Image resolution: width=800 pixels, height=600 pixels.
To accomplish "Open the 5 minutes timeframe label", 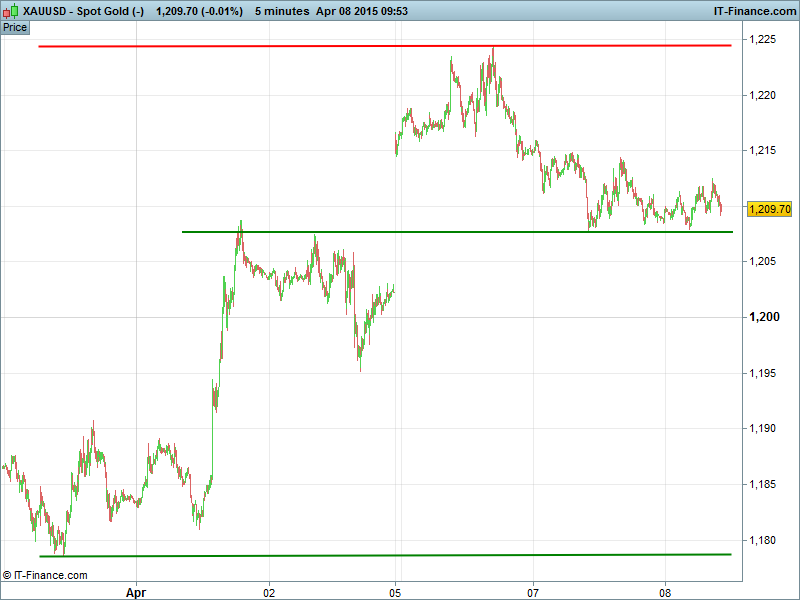I will point(282,11).
